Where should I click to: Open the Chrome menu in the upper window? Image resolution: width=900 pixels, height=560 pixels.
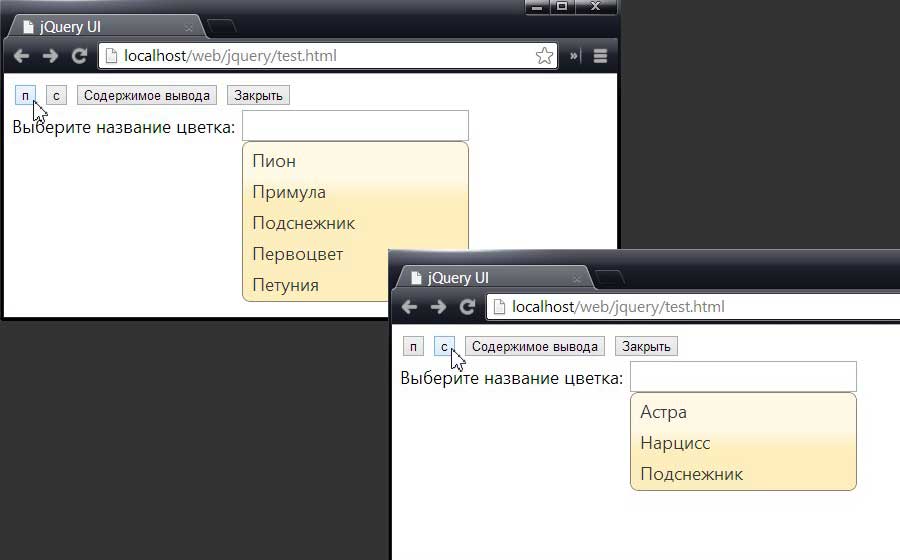(x=600, y=56)
